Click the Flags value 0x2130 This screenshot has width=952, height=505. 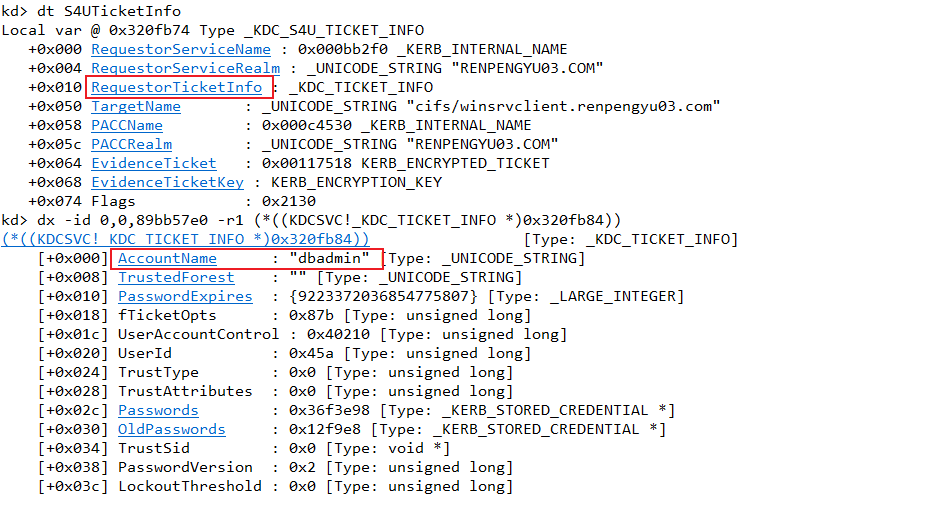pos(289,201)
